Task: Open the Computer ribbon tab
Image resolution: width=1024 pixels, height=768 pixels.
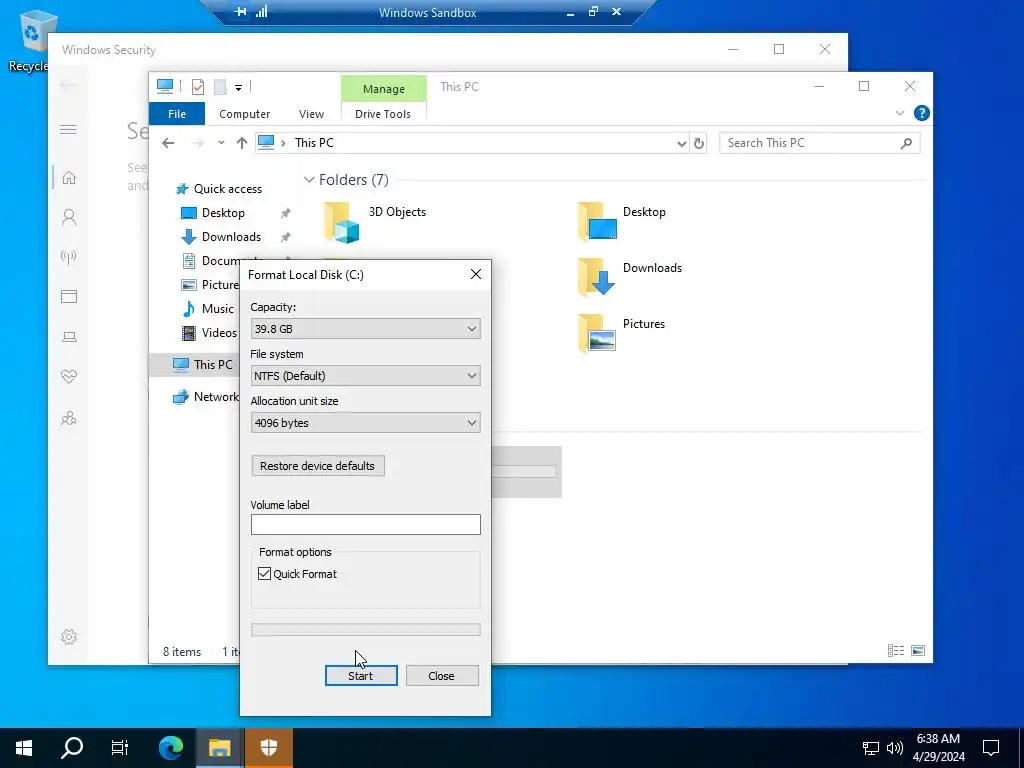Action: click(244, 114)
